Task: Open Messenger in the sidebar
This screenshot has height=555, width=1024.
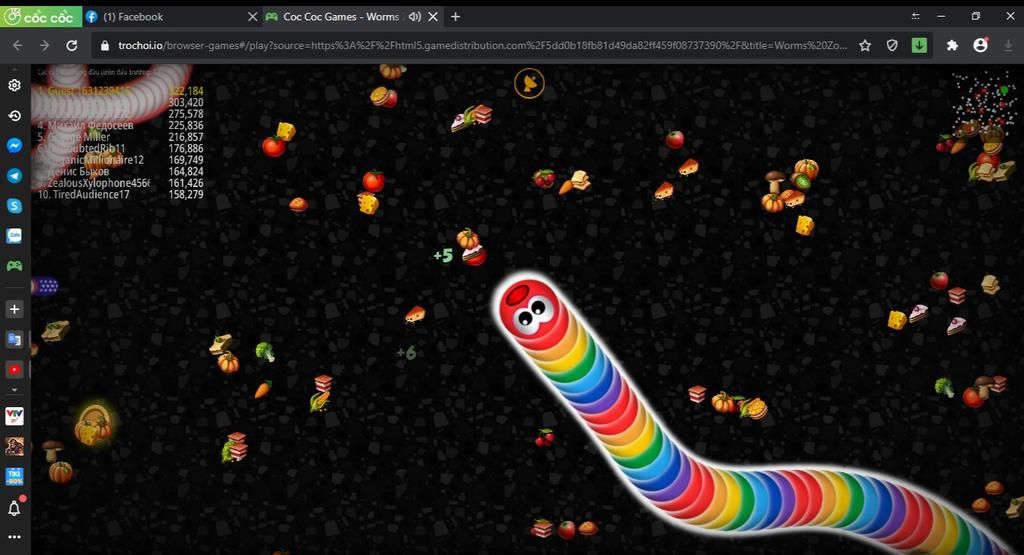Action: click(14, 146)
